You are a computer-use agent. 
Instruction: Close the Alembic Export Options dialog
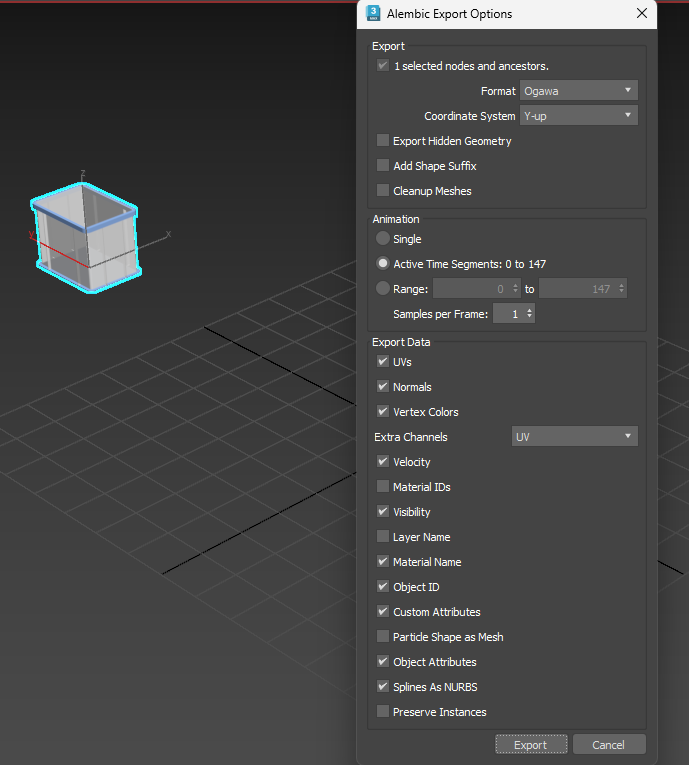pos(642,14)
